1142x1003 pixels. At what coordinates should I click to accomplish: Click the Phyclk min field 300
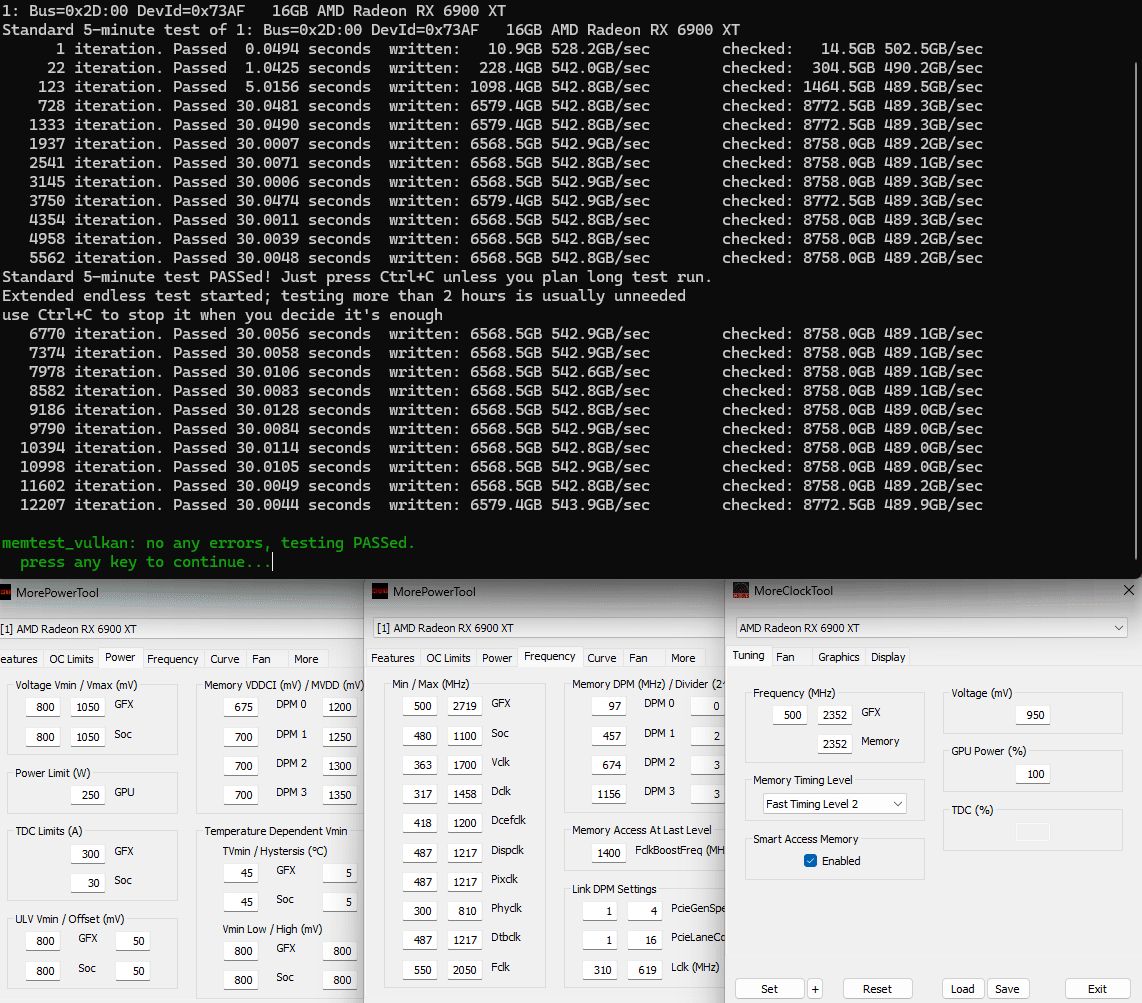coord(421,911)
